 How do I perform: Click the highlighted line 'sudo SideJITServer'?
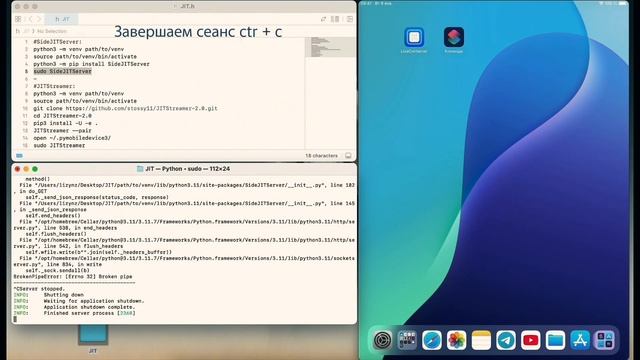[x=62, y=71]
